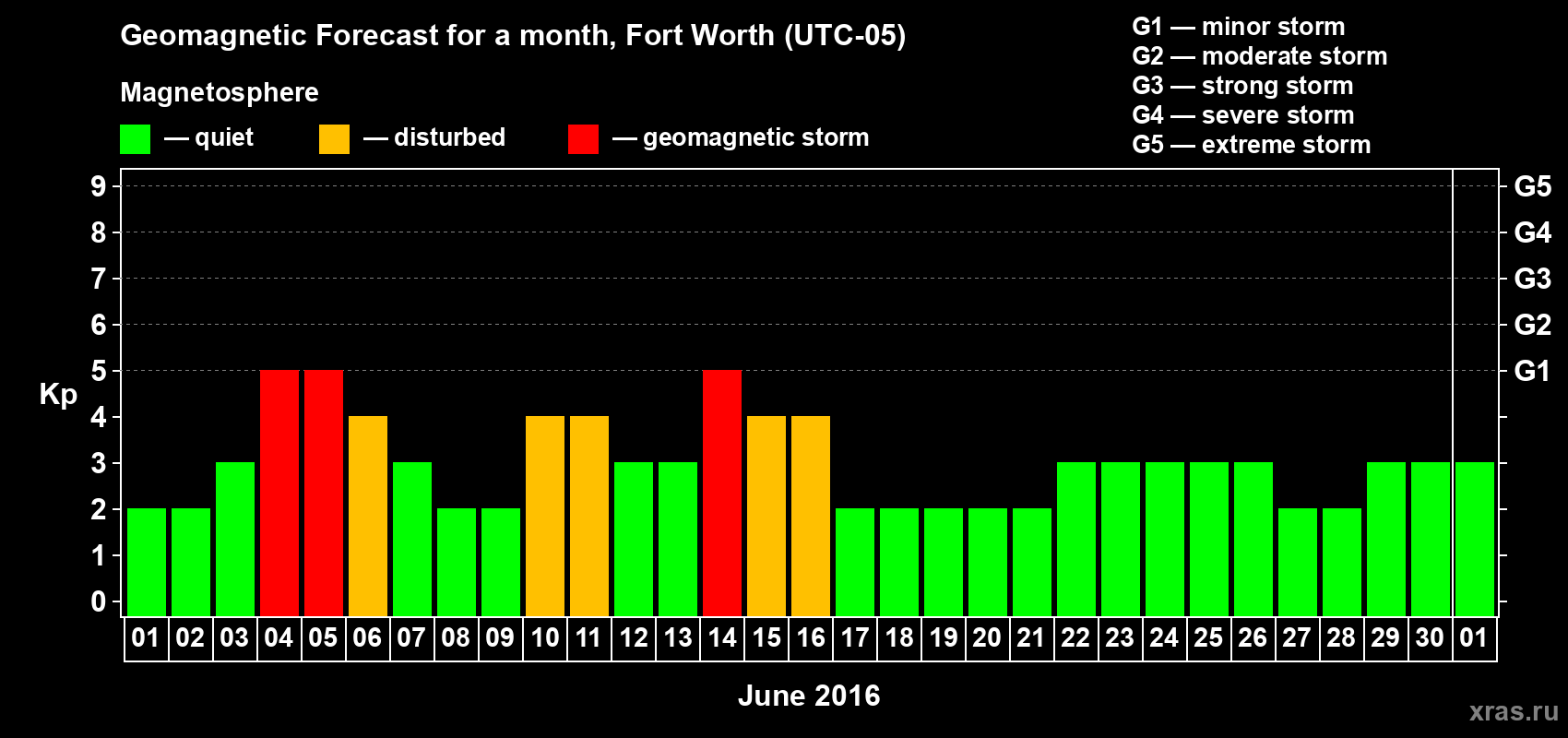
Task: Click the orange bar for June 10
Action: tap(545, 516)
